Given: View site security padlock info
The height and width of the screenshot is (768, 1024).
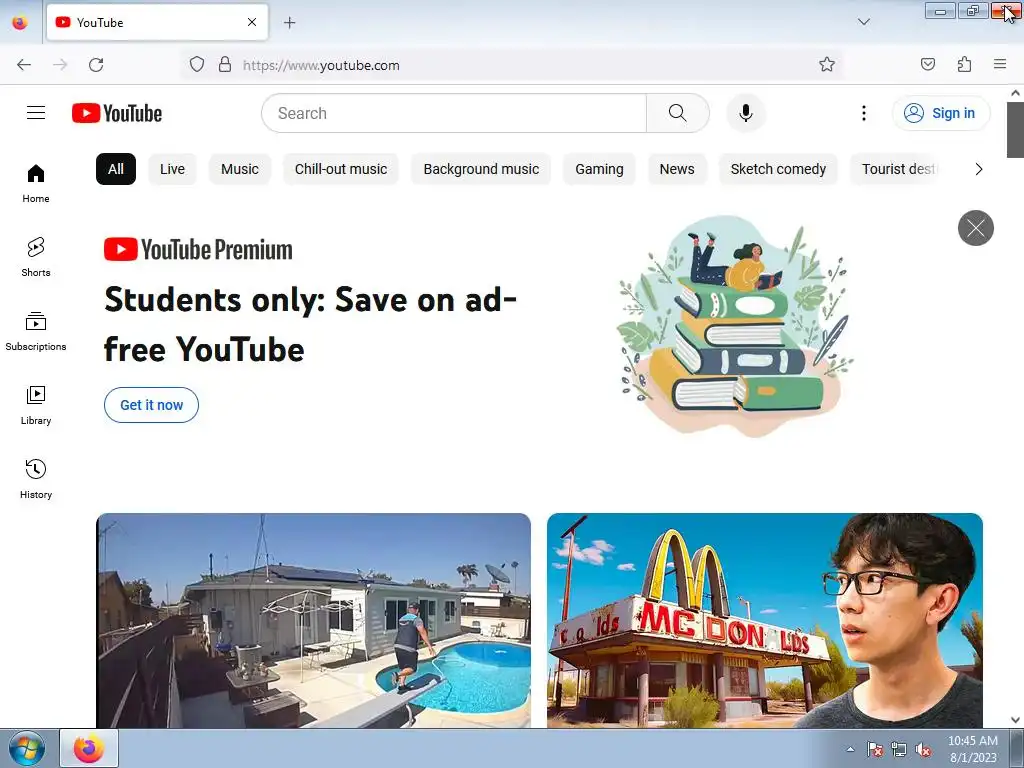Looking at the screenshot, I should click(x=225, y=65).
